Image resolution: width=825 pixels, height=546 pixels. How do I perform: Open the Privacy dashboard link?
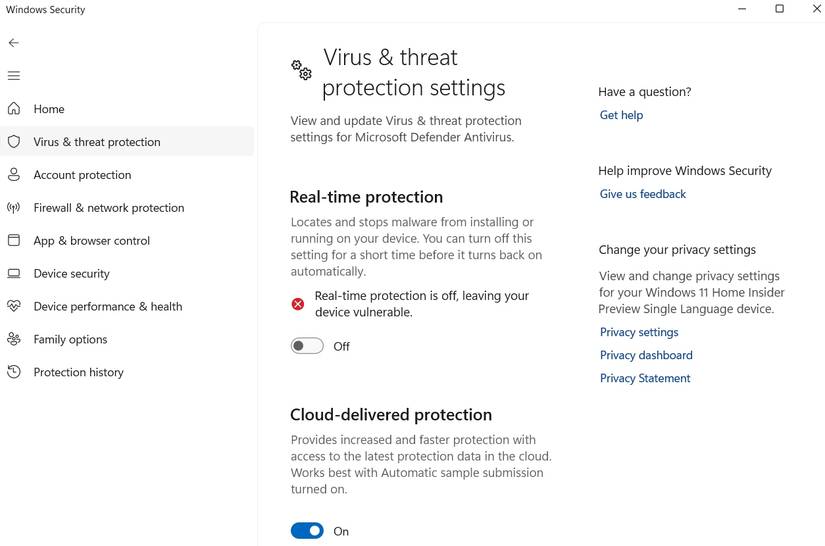(x=645, y=355)
